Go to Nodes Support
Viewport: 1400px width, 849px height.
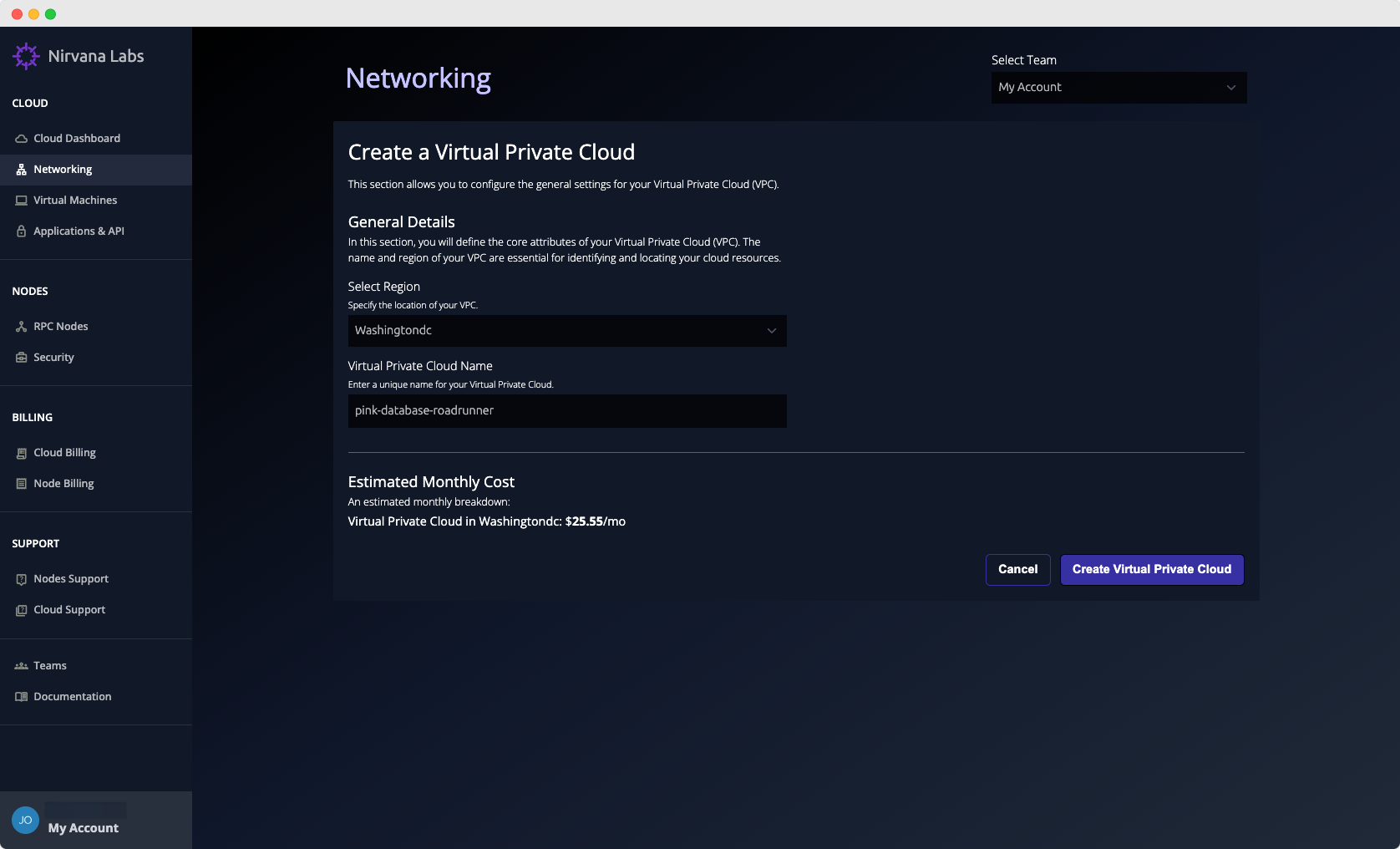(x=96, y=579)
